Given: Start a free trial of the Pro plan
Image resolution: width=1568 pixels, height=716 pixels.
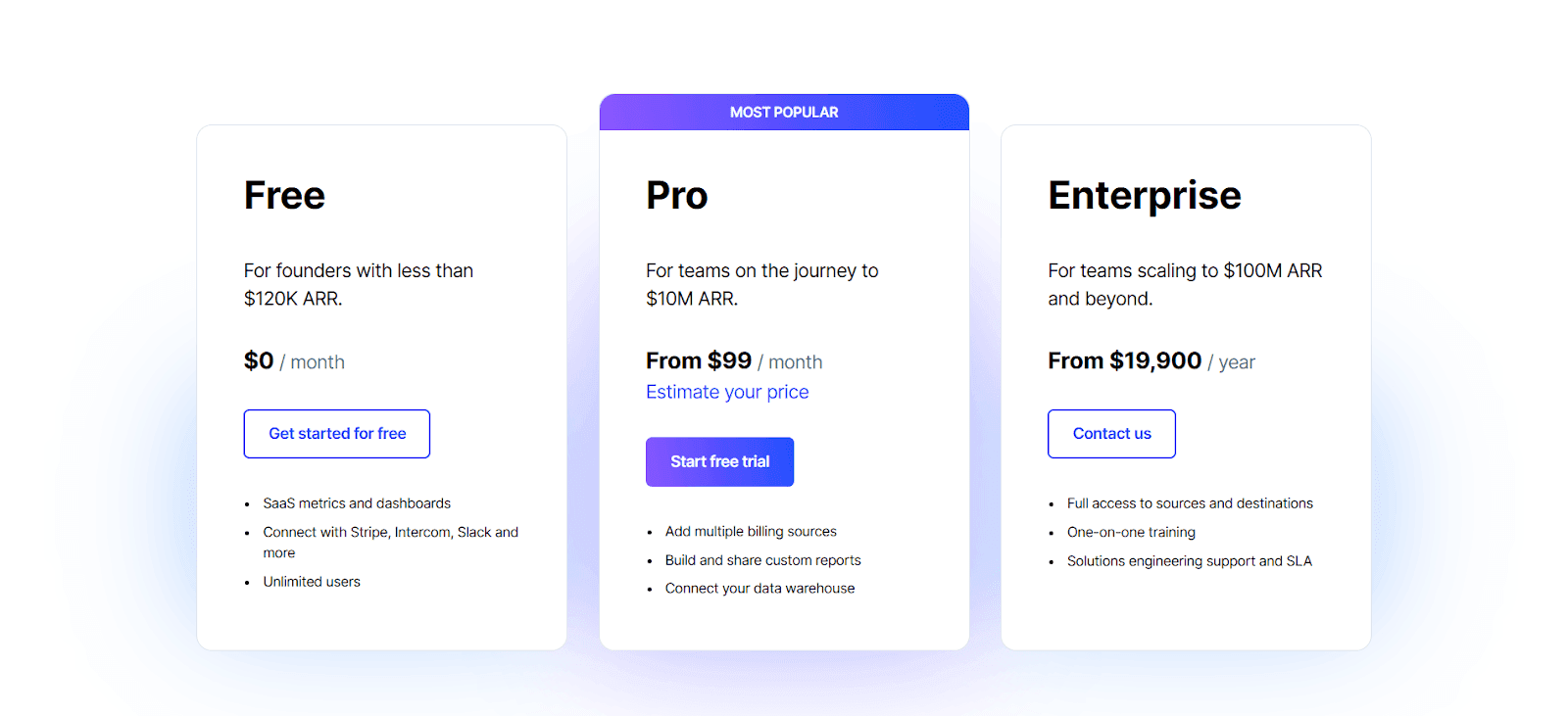Looking at the screenshot, I should (719, 461).
